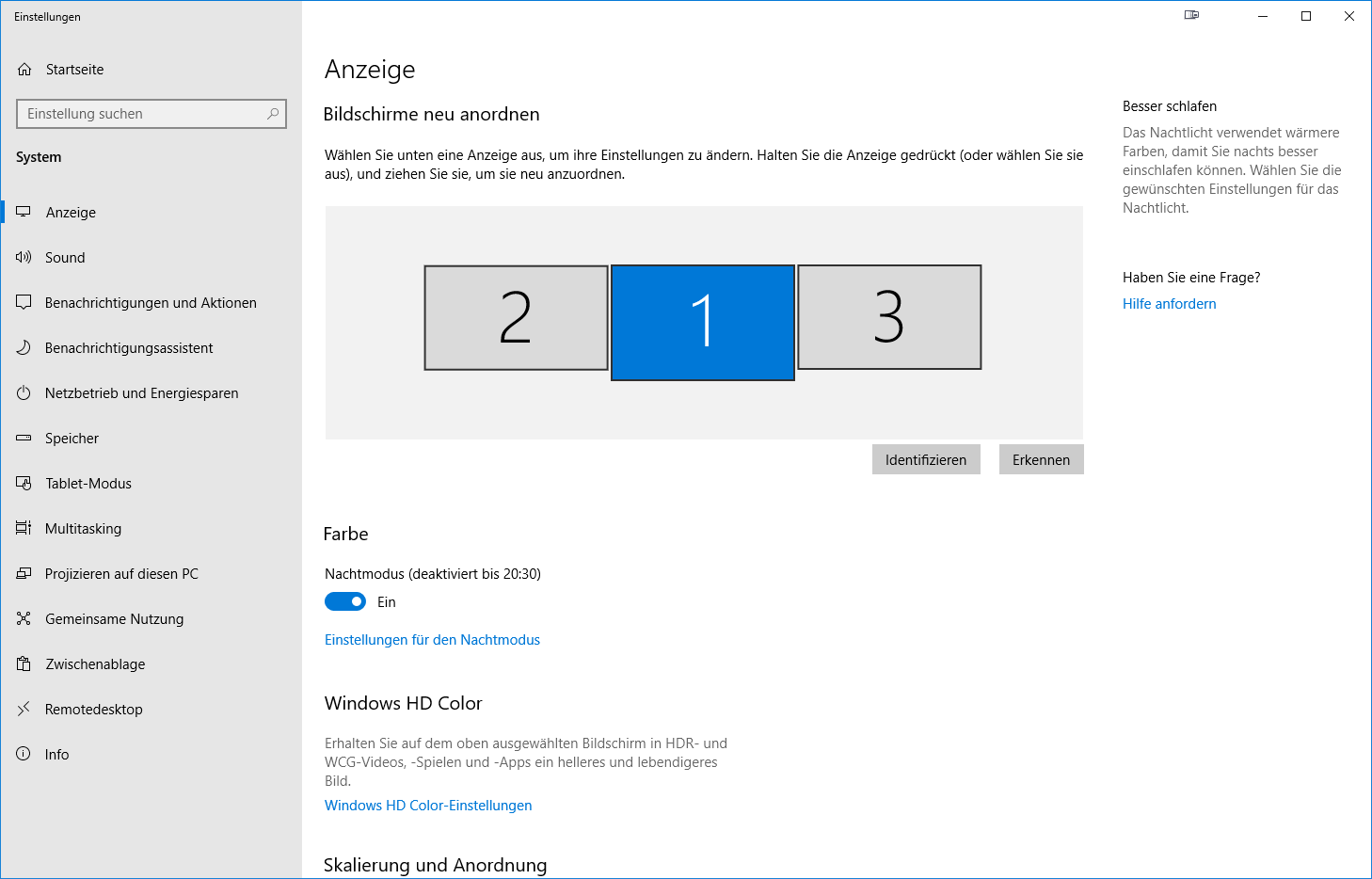Select the Zwischenablage clipboard icon
The height and width of the screenshot is (879, 1372).
tap(24, 663)
